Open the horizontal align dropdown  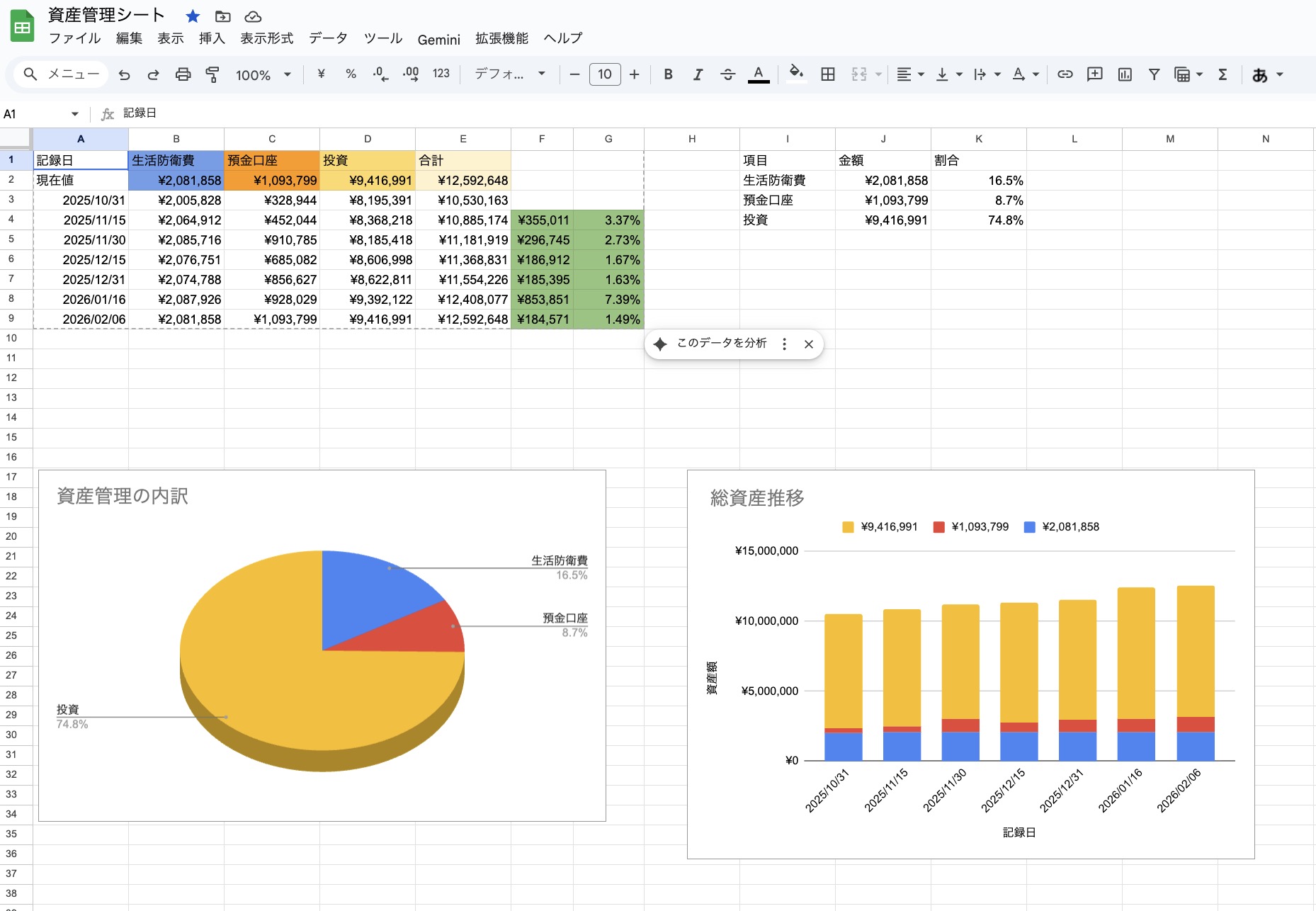coord(909,74)
